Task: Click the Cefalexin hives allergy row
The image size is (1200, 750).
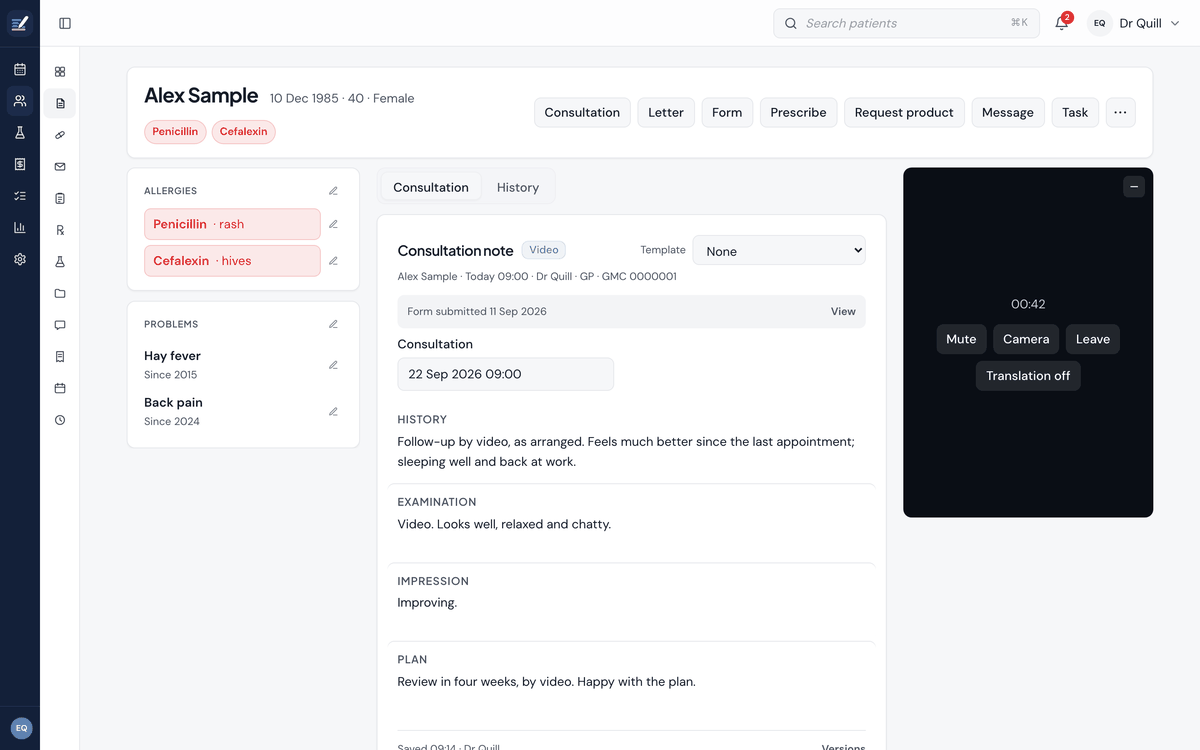Action: 232,261
